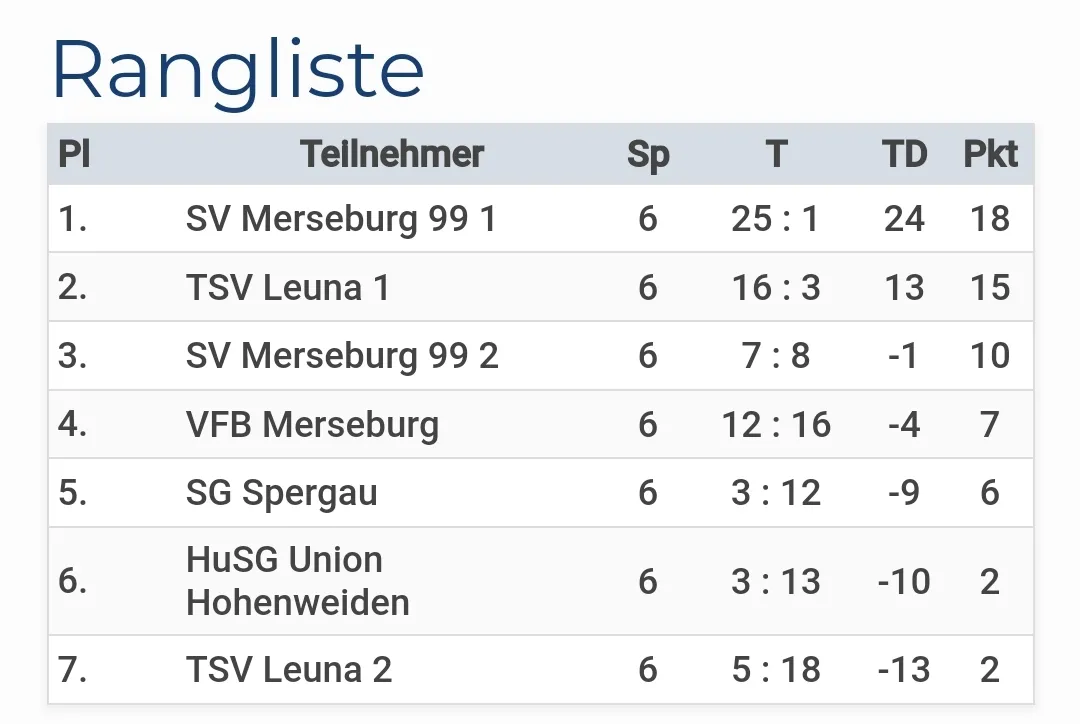Open team SV Merseburg 99 1
Viewport: 1080px width, 724px height.
point(341,219)
